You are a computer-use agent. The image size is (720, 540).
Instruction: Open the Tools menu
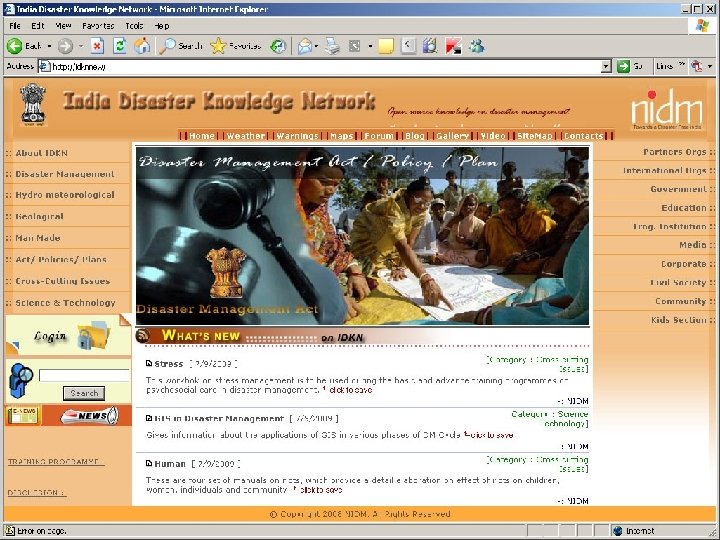(x=134, y=26)
